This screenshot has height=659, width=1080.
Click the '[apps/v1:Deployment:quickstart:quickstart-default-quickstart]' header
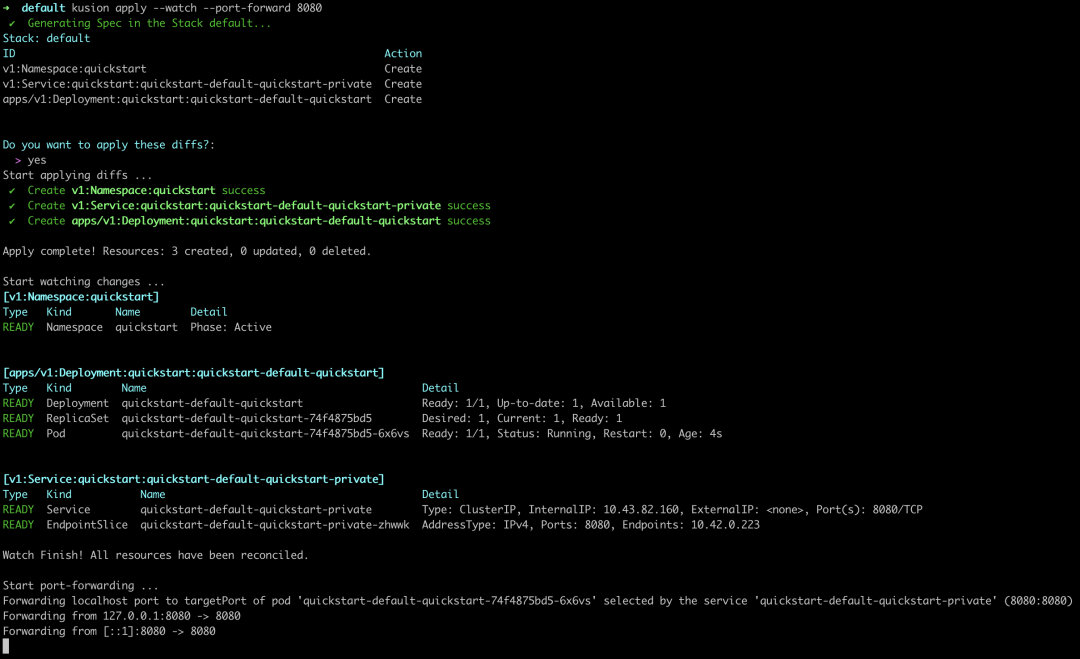(194, 373)
